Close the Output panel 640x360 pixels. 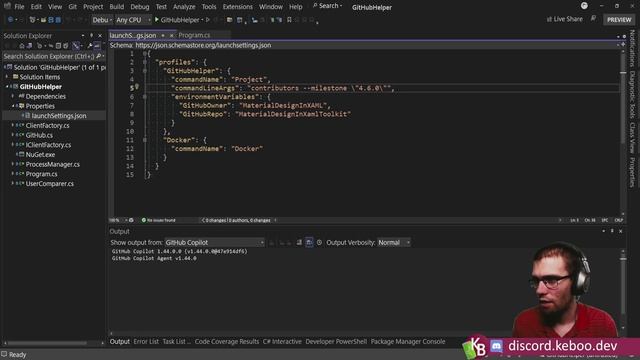620,231
